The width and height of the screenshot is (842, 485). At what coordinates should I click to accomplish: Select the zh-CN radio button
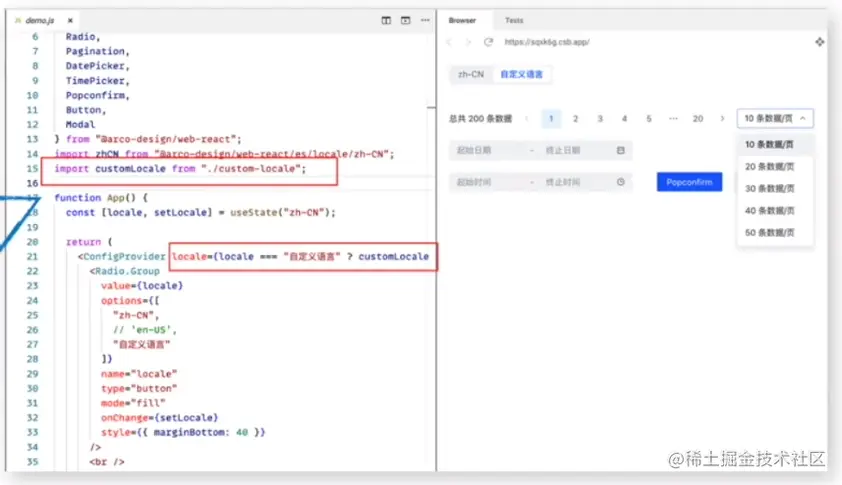[470, 74]
